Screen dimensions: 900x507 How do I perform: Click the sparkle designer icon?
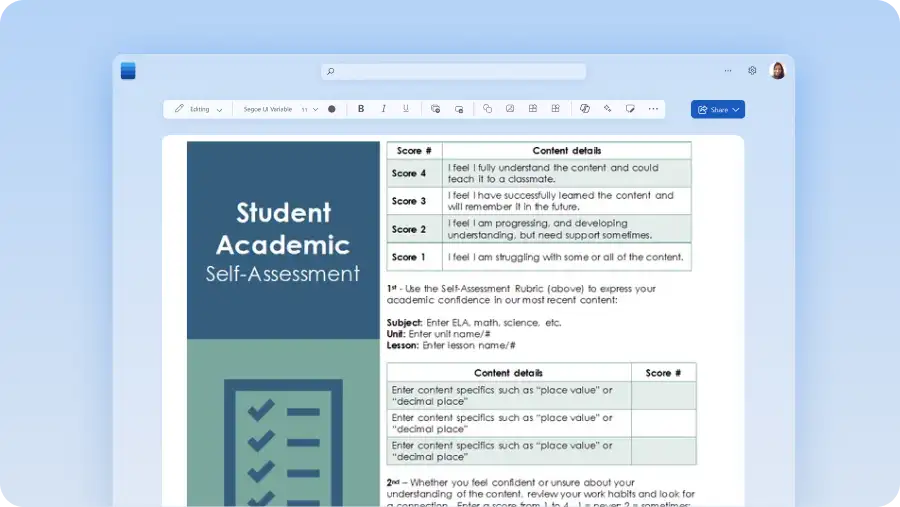pos(607,109)
